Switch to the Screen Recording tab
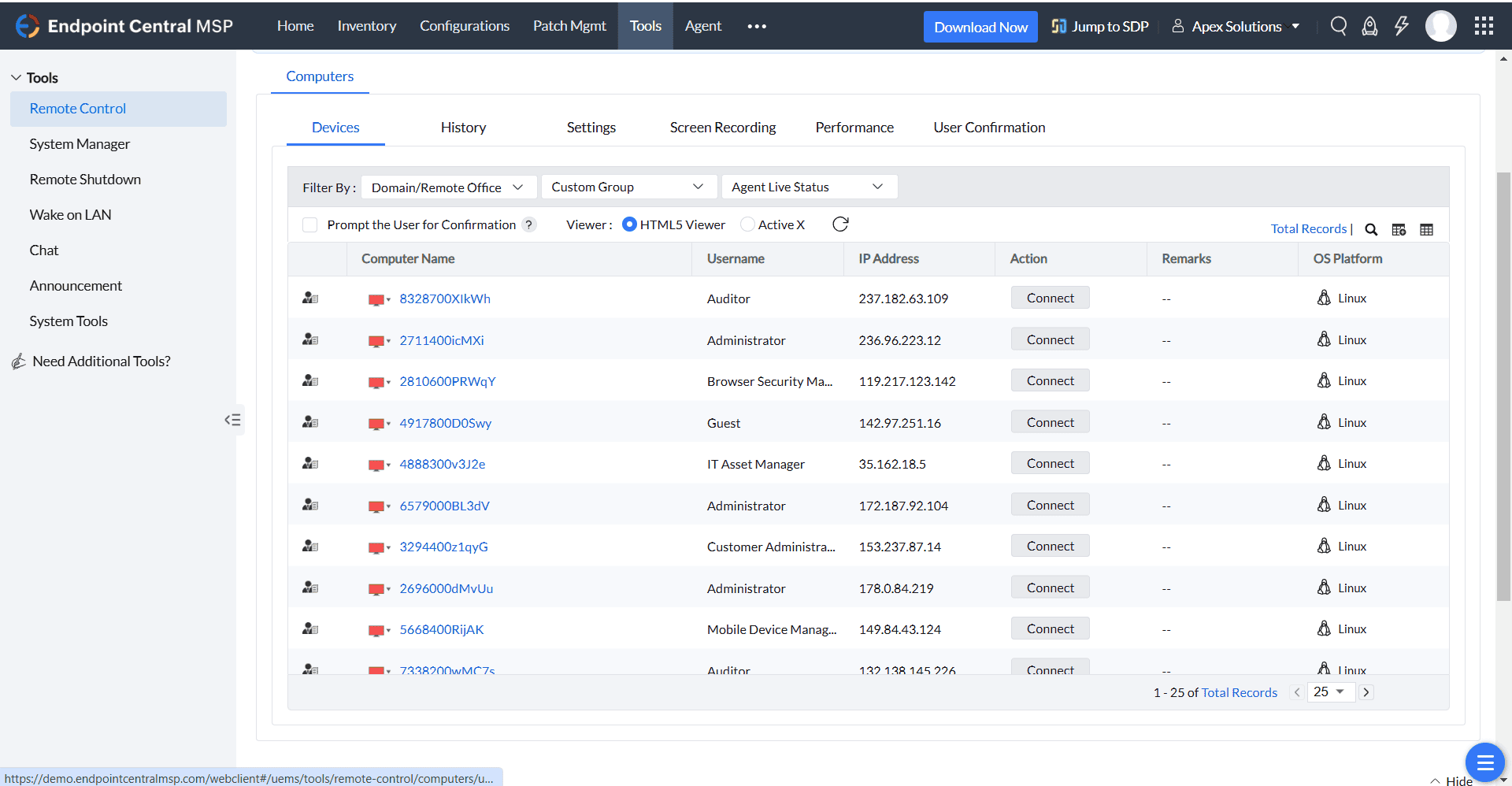Image resolution: width=1512 pixels, height=786 pixels. point(722,127)
